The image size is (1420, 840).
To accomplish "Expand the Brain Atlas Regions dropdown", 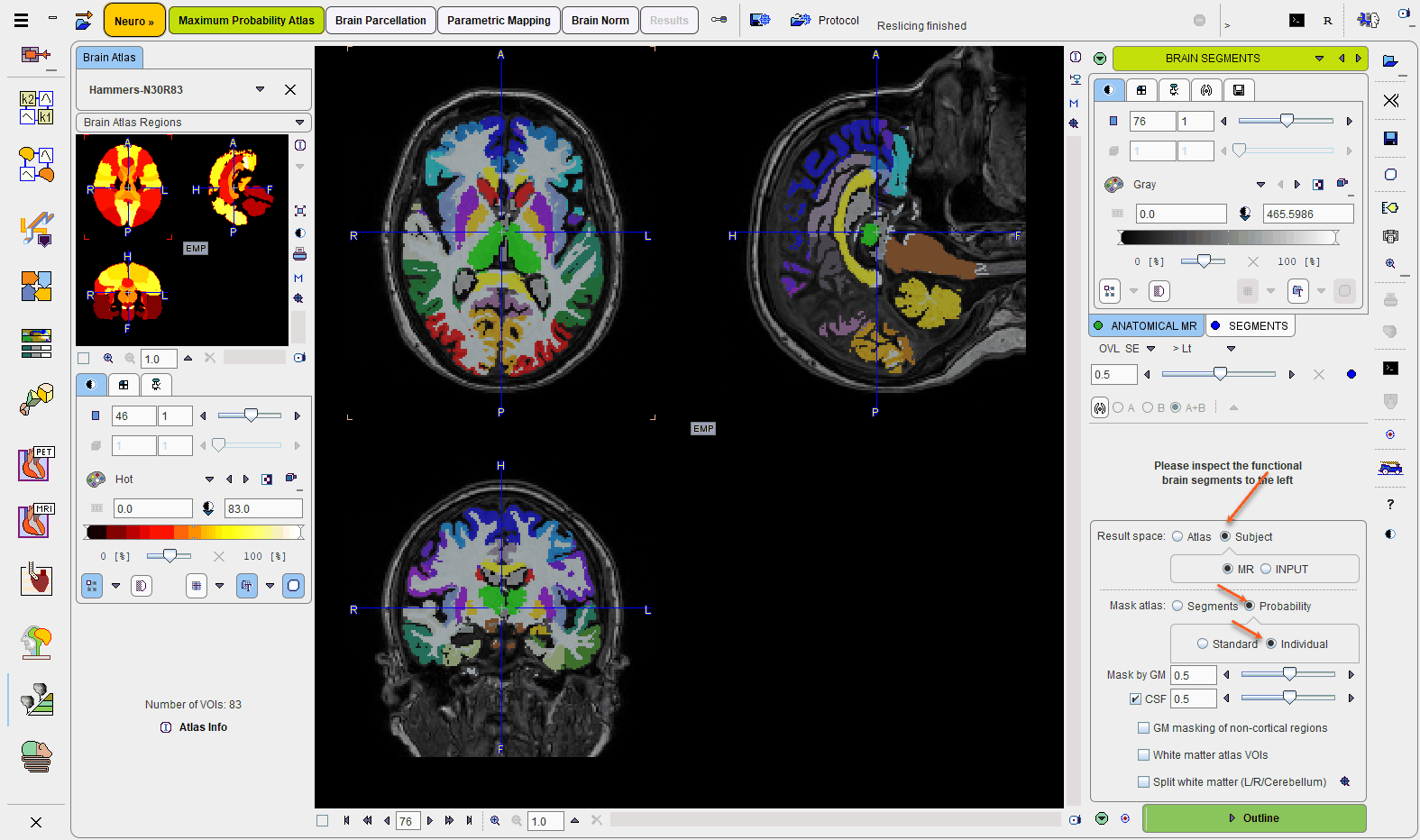I will click(299, 123).
